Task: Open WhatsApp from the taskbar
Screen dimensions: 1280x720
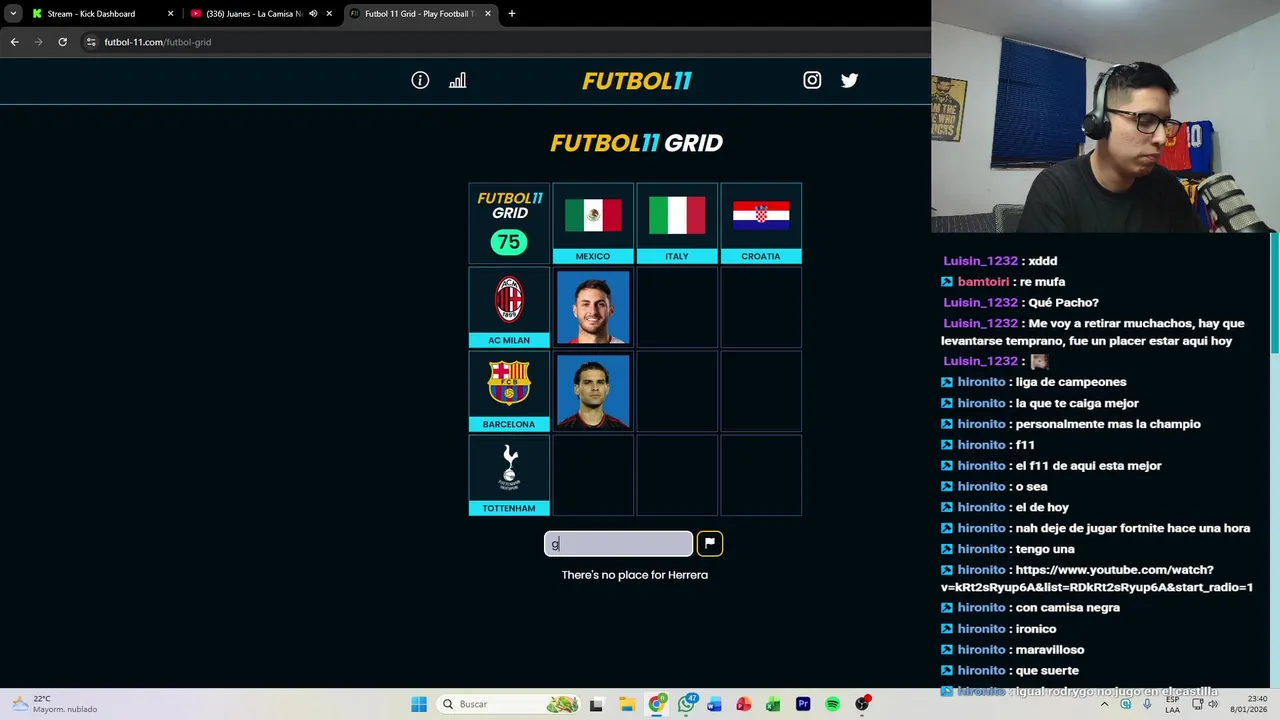Action: click(686, 704)
